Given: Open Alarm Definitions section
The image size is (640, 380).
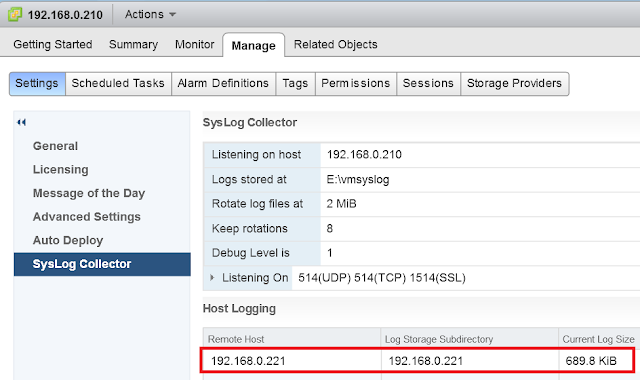Looking at the screenshot, I should (223, 84).
